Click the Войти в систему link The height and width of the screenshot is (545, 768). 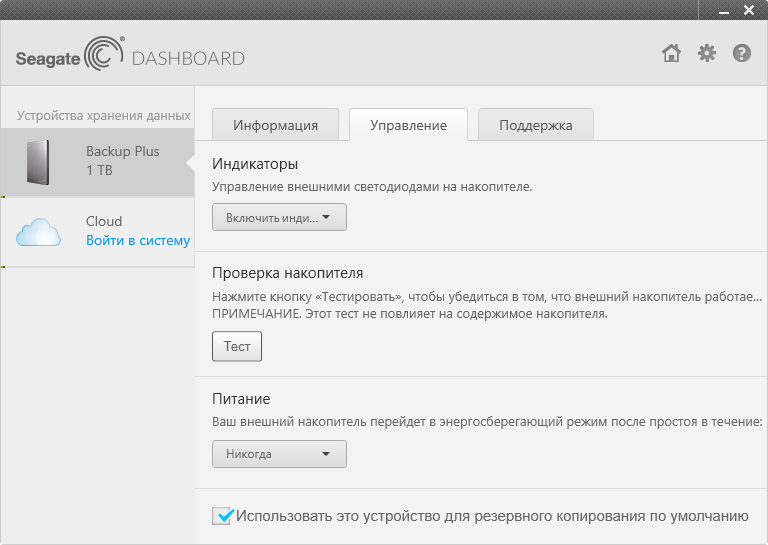click(138, 240)
